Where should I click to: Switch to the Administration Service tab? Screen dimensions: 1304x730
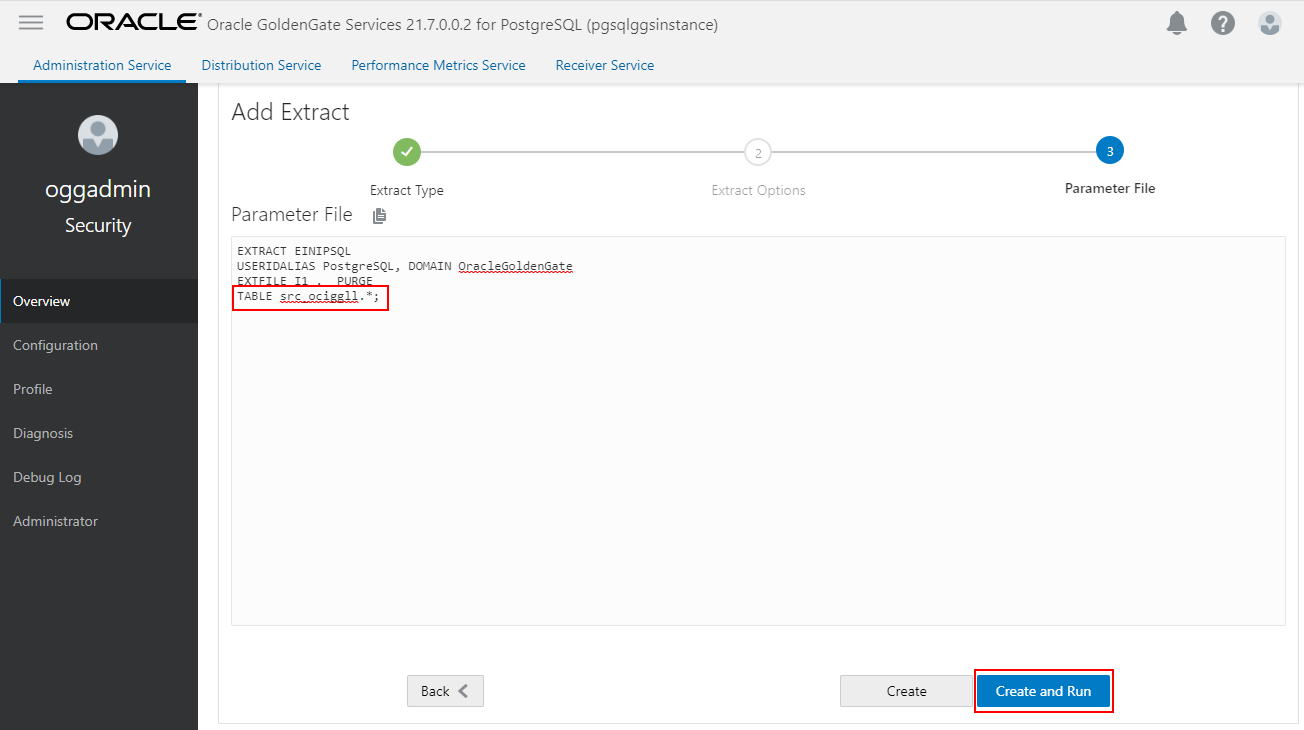pos(102,65)
